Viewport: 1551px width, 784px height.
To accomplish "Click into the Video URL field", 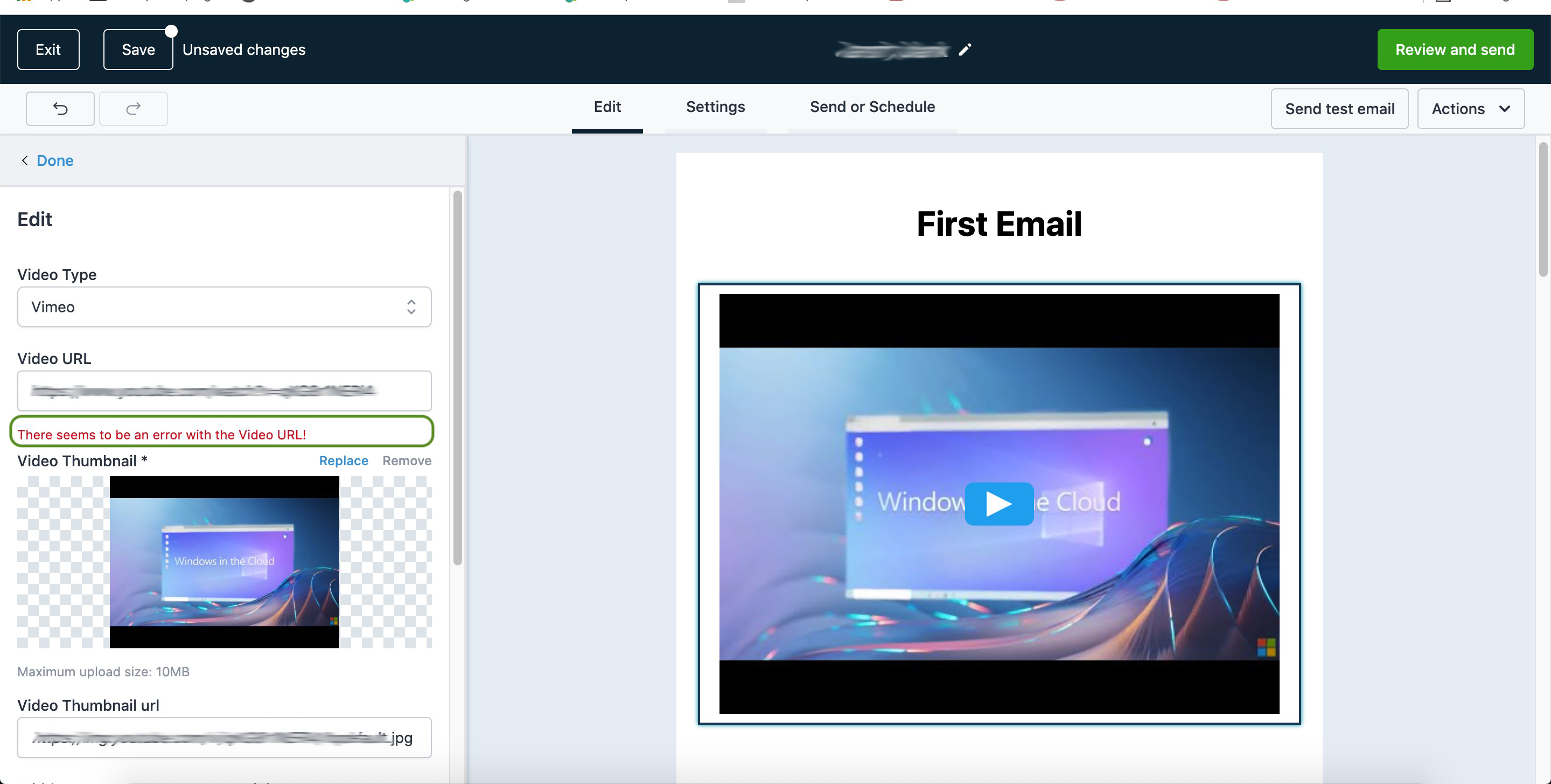I will 224,391.
